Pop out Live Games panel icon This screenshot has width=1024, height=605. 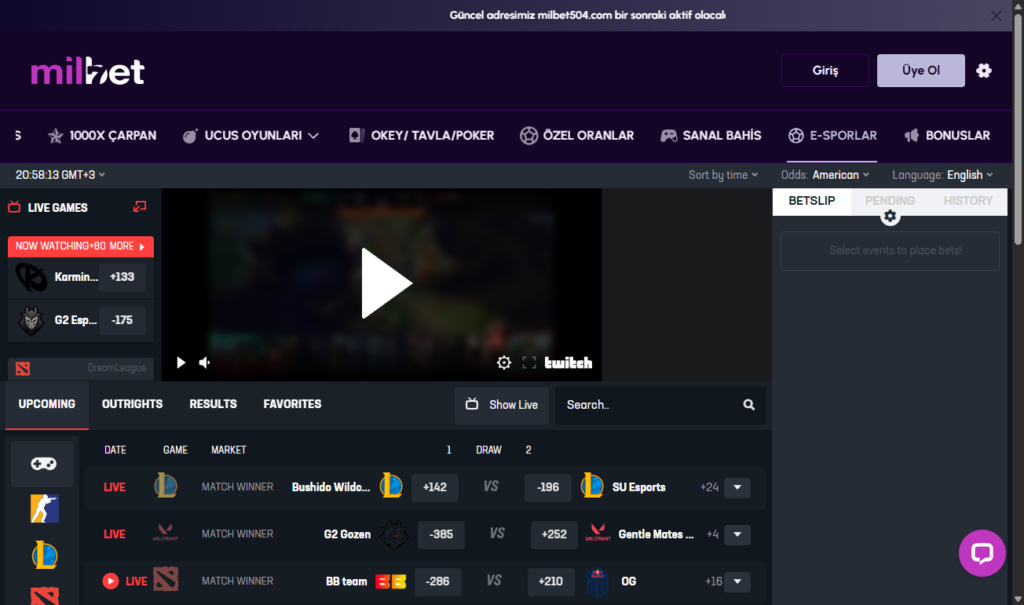(140, 207)
